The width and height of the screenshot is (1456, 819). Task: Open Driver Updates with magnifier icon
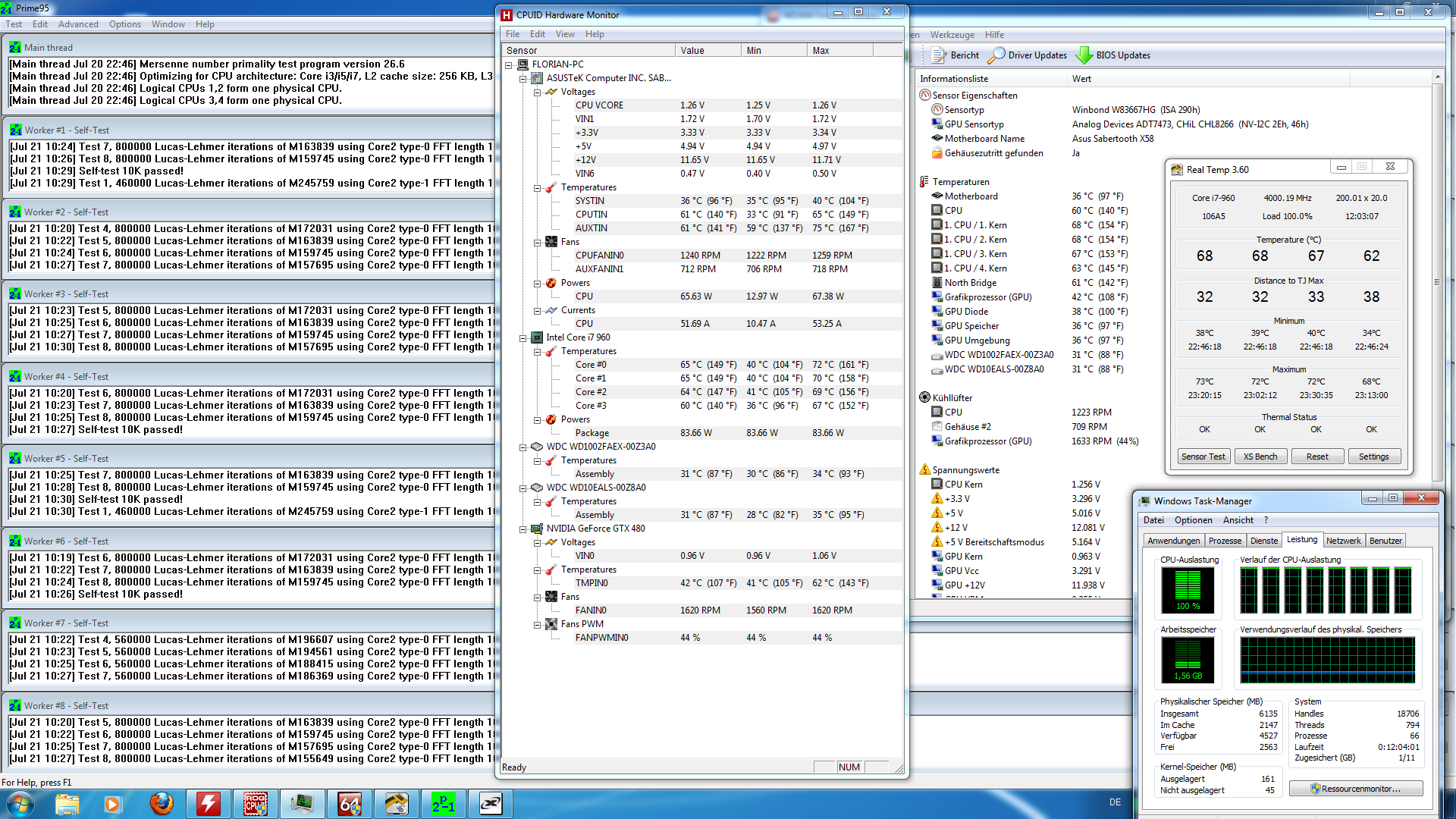996,55
